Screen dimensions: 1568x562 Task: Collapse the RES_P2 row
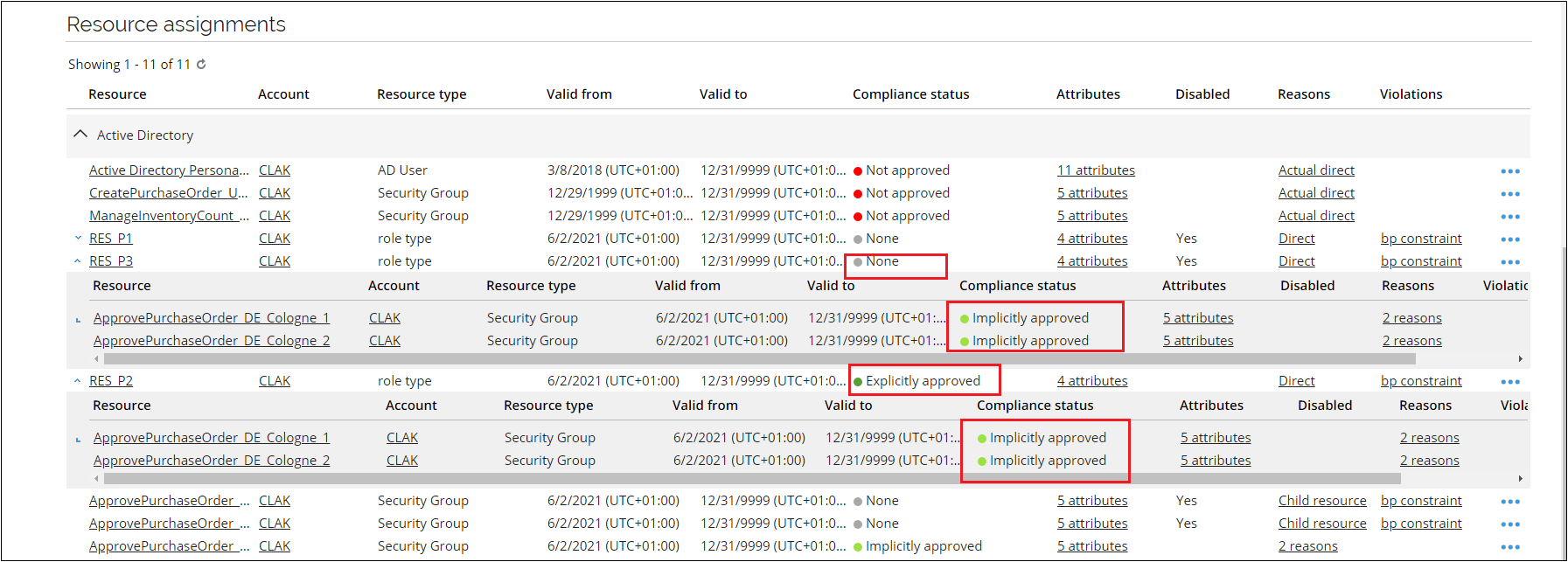(x=78, y=380)
